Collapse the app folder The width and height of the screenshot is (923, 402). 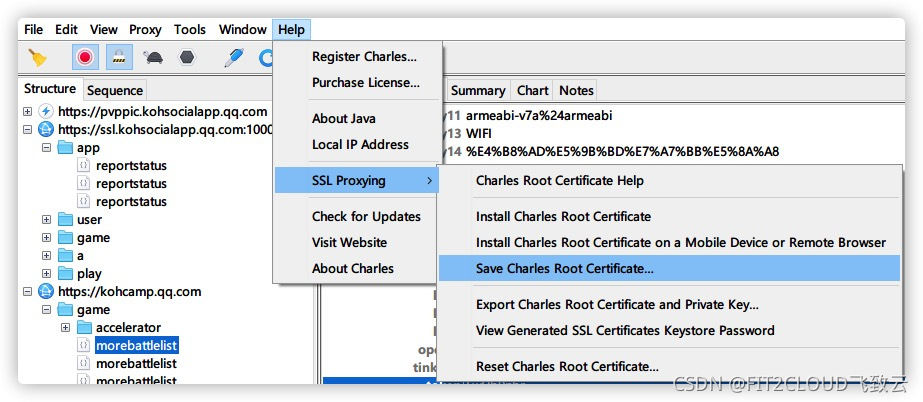click(x=47, y=148)
